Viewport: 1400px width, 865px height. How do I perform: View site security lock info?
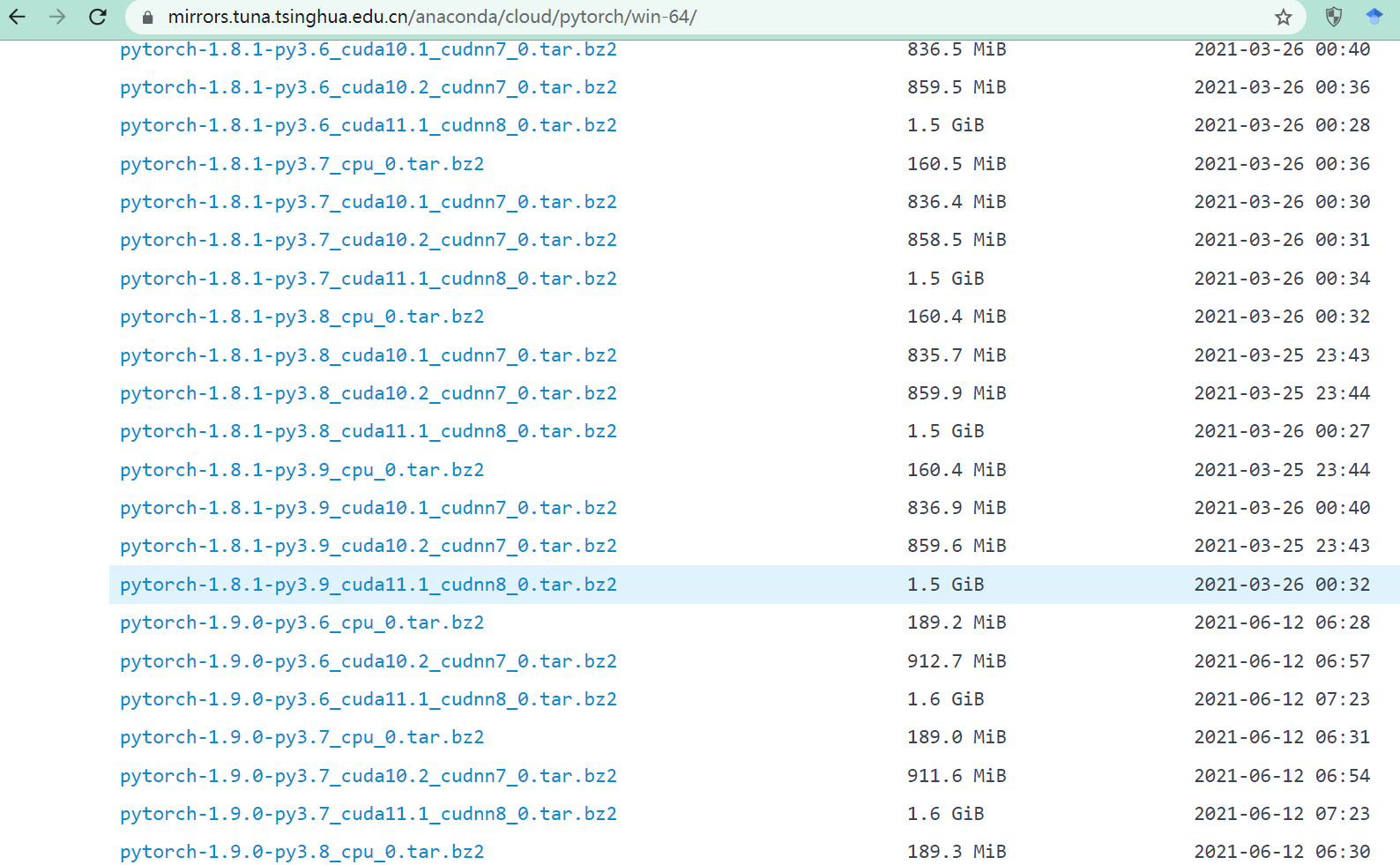(x=147, y=18)
